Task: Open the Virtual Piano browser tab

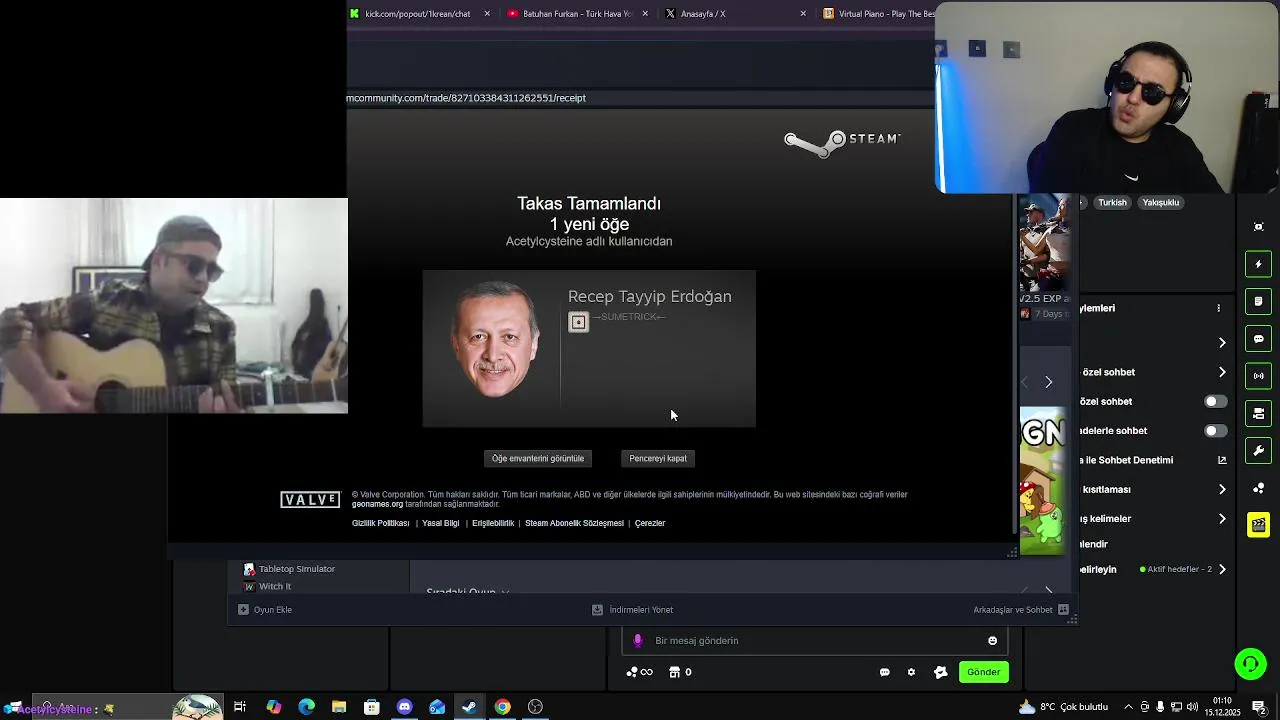Action: click(878, 14)
